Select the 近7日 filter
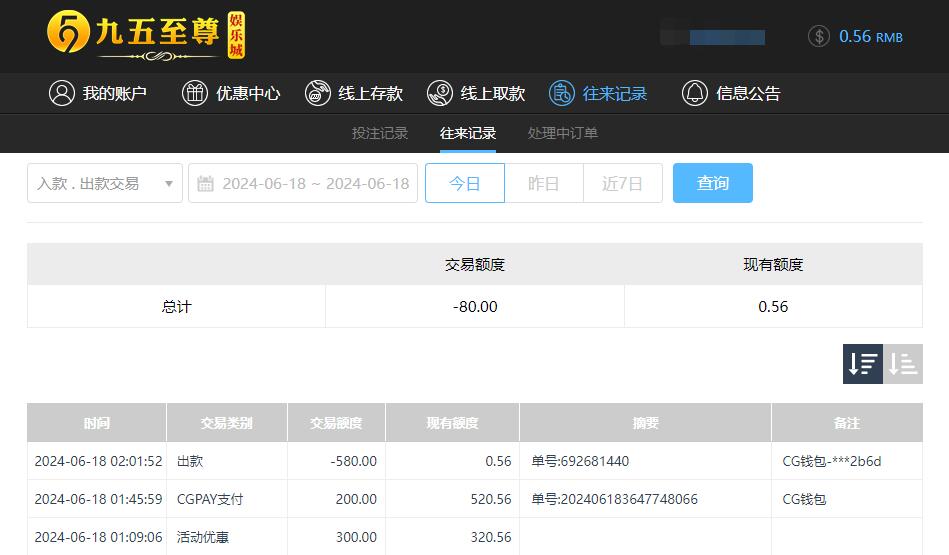Screen dimensions: 949x555 623,183
